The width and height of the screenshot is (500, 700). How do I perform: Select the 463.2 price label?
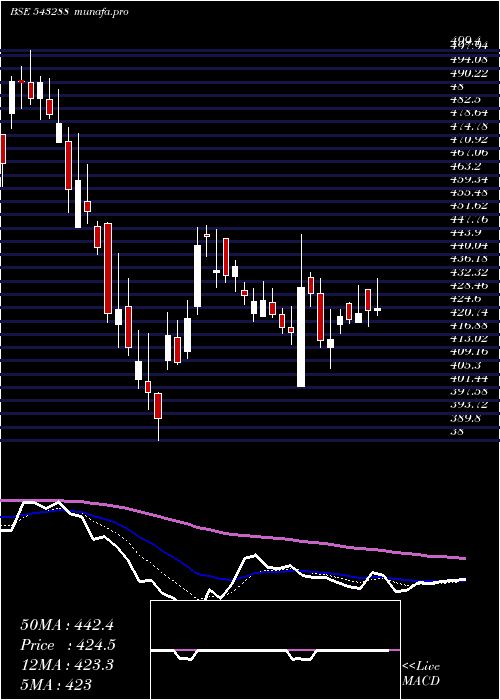465,166
